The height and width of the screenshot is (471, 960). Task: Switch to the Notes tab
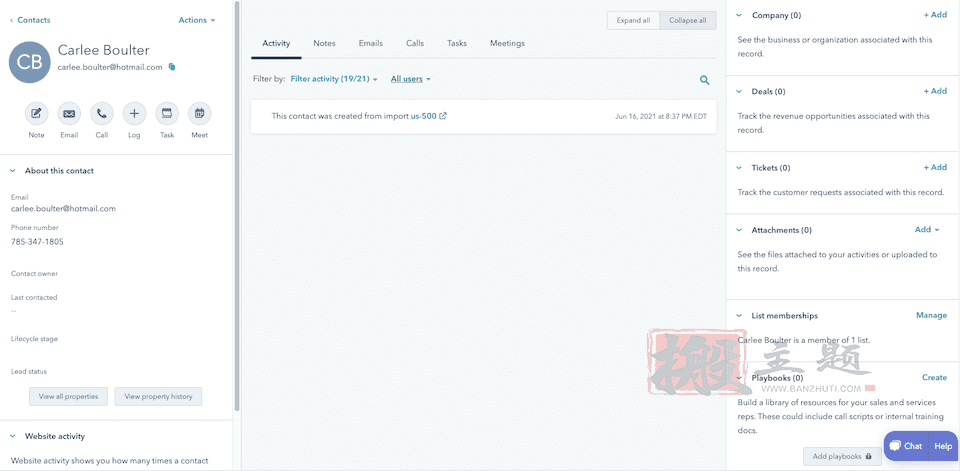click(x=324, y=43)
